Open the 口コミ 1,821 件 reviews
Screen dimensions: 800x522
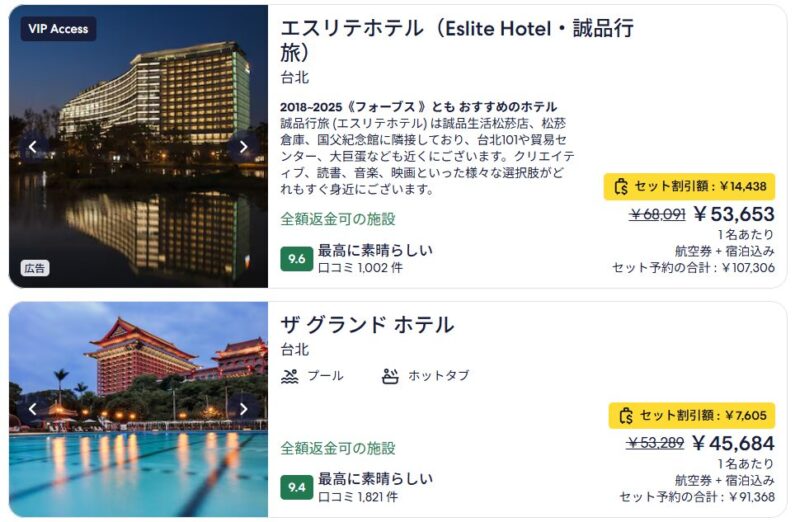coord(357,496)
